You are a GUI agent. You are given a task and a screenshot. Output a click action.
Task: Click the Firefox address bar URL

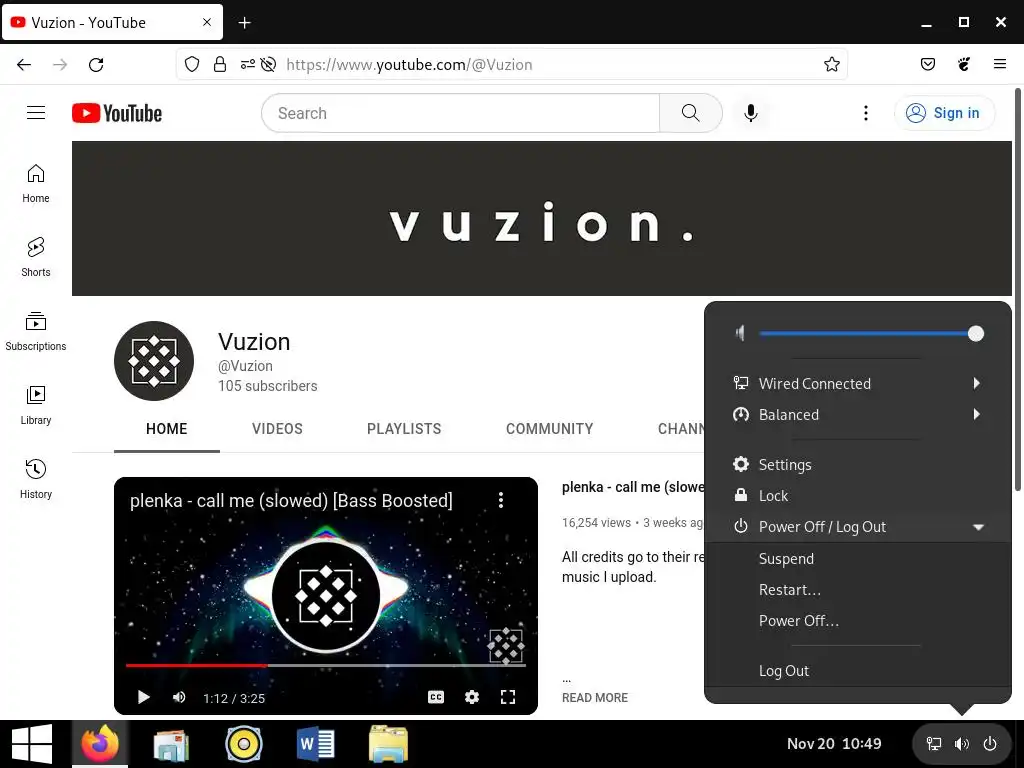409,64
